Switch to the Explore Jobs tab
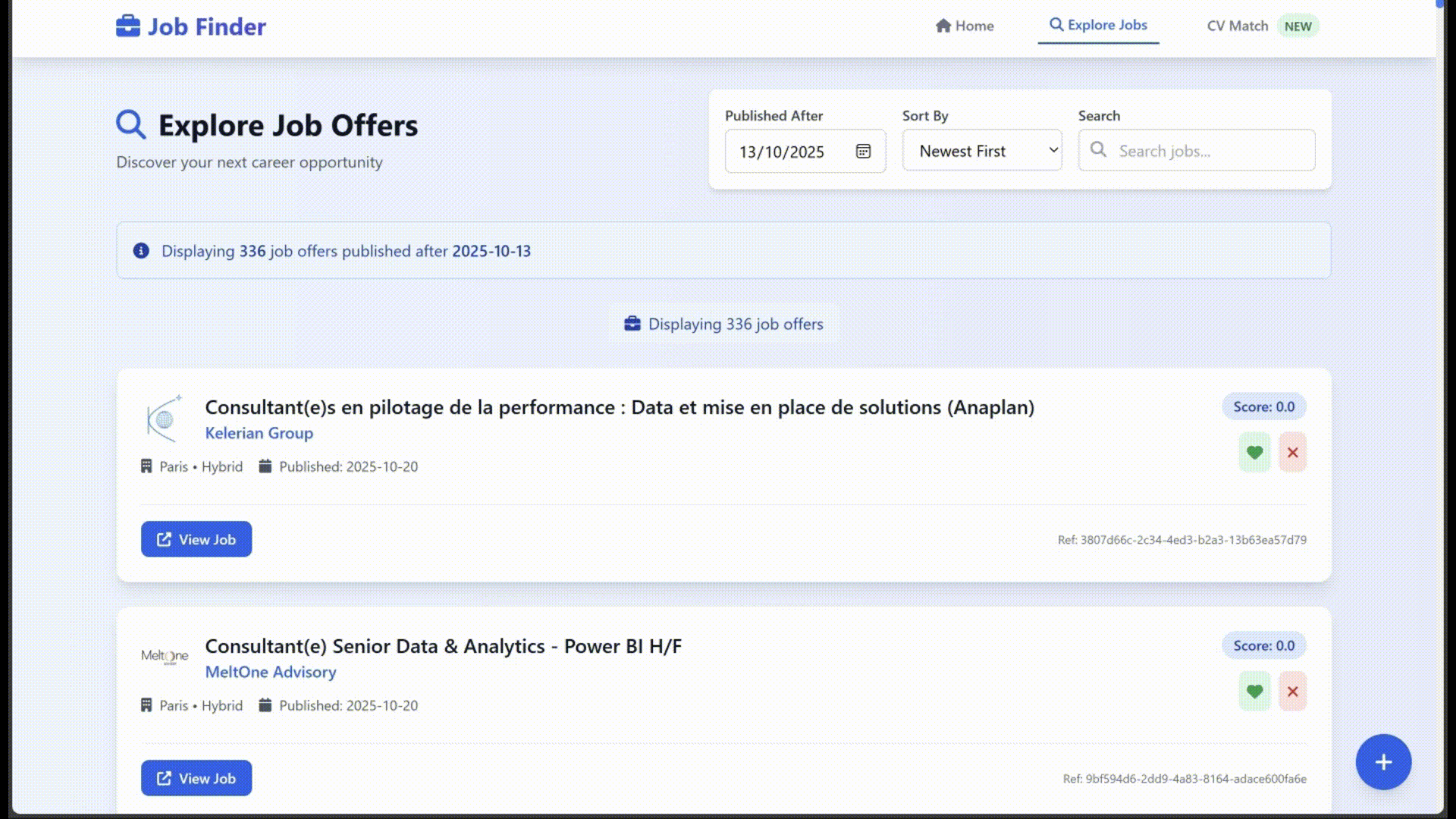This screenshot has height=819, width=1456. [1098, 25]
